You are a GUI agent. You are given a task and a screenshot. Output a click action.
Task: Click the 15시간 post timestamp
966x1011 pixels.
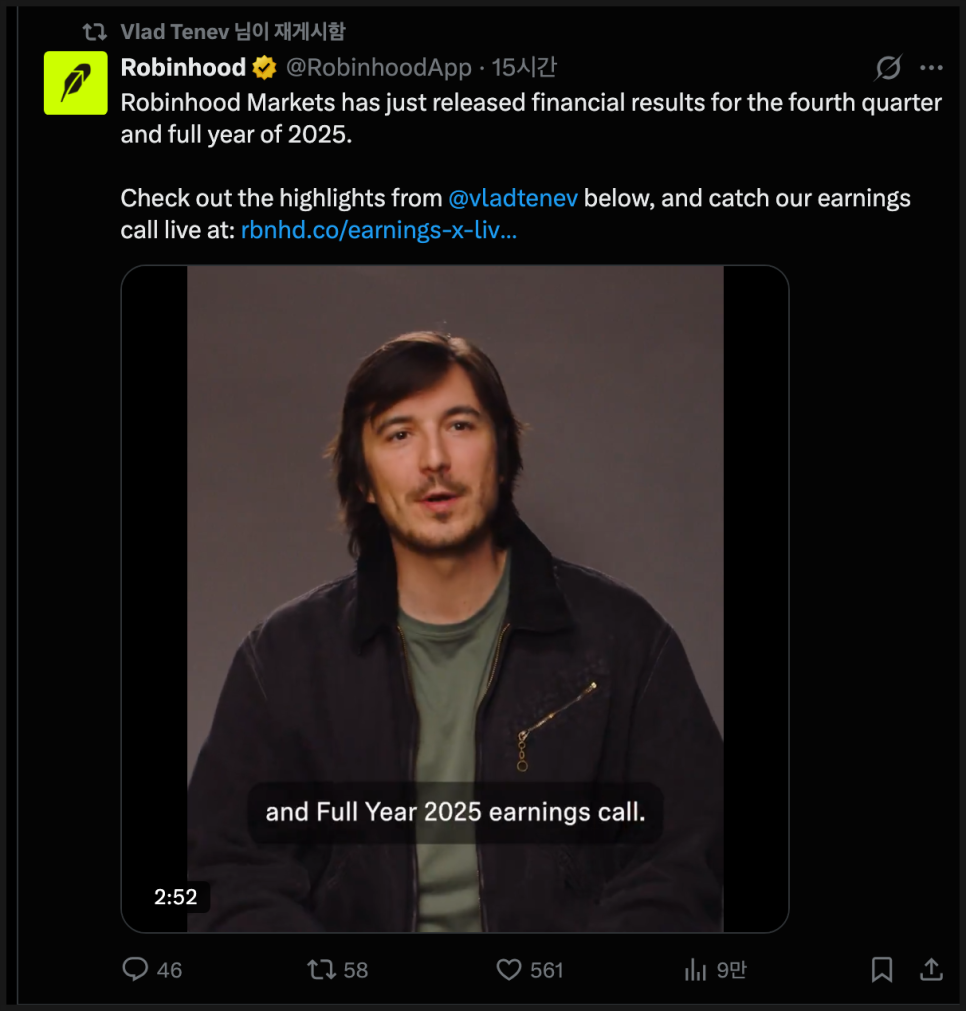click(x=525, y=68)
